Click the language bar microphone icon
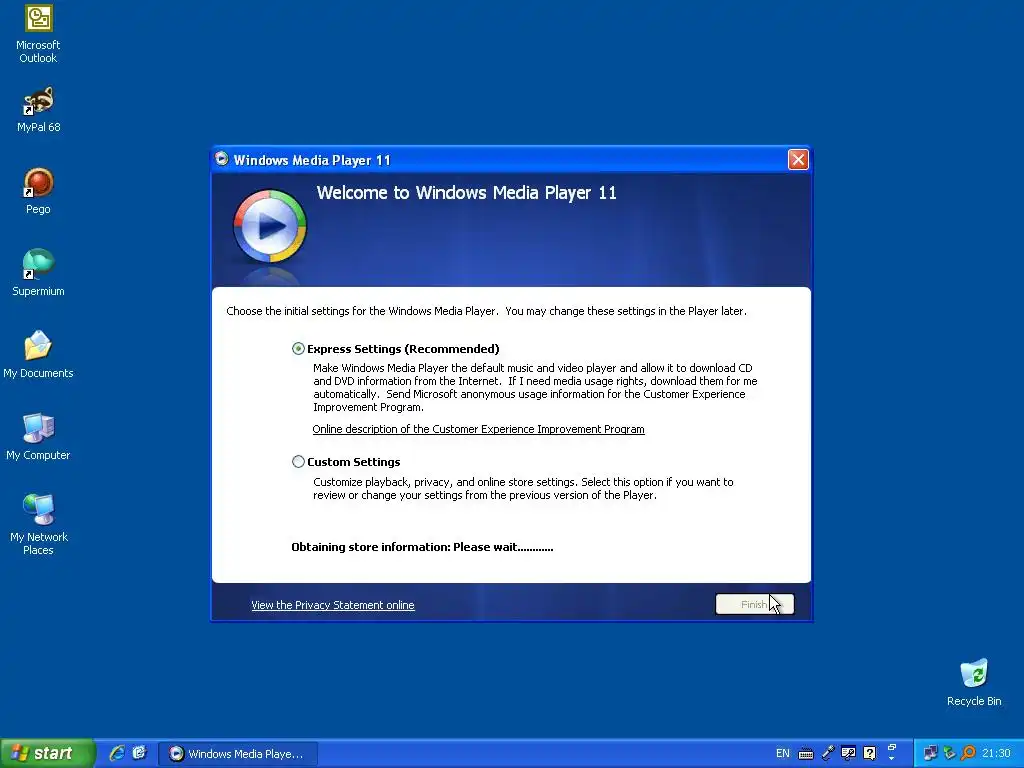This screenshot has width=1024, height=768. [827, 754]
